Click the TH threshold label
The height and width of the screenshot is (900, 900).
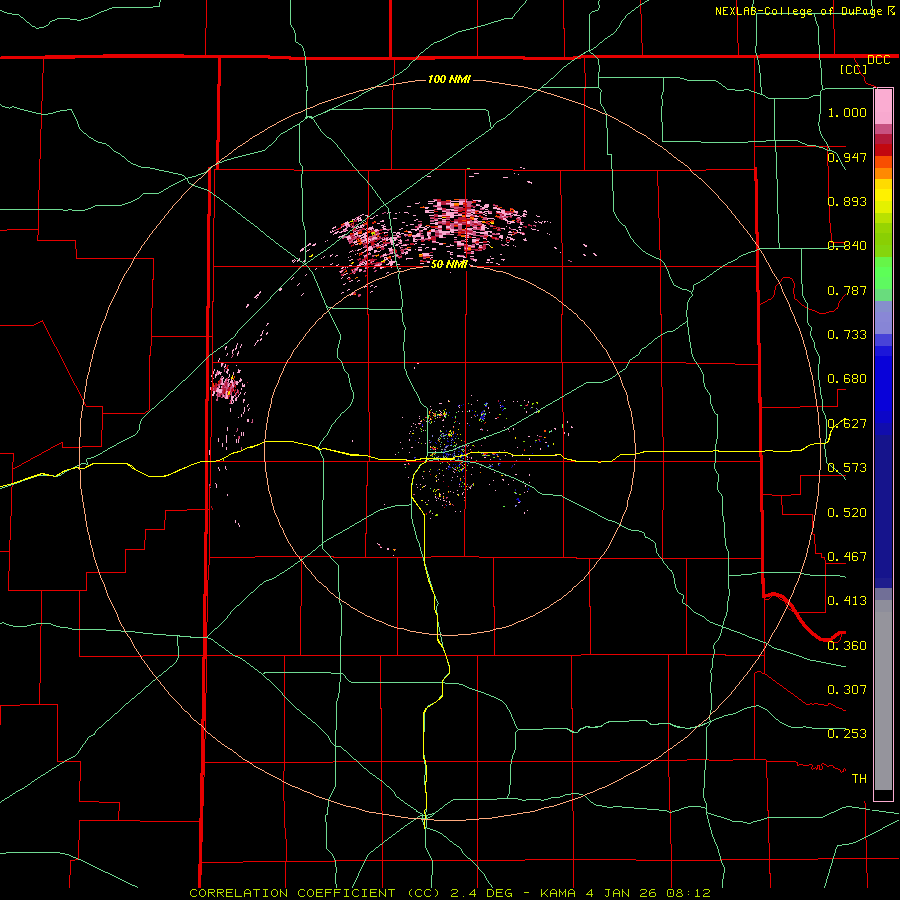pos(859,778)
